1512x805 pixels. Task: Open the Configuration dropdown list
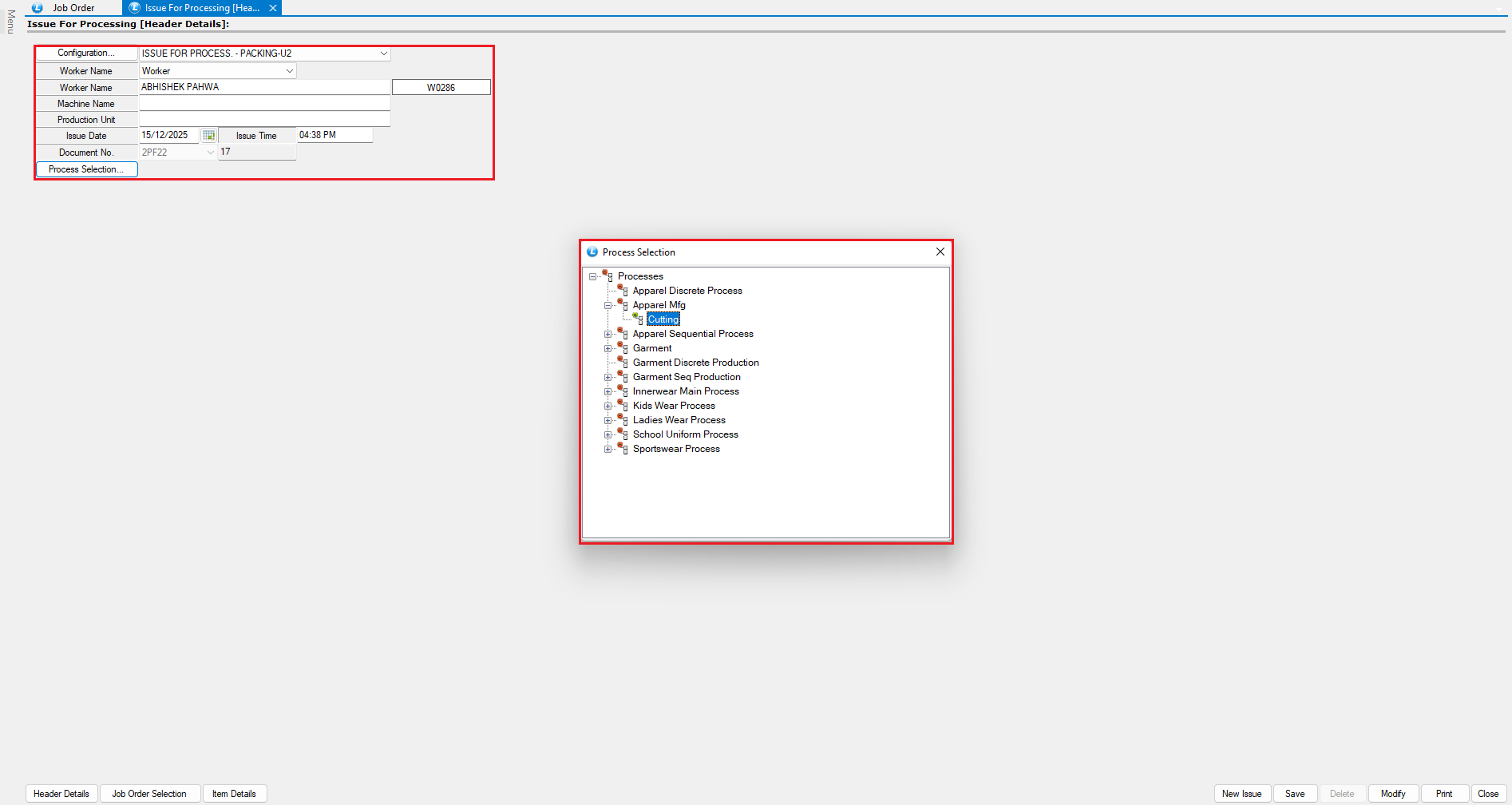coord(383,54)
